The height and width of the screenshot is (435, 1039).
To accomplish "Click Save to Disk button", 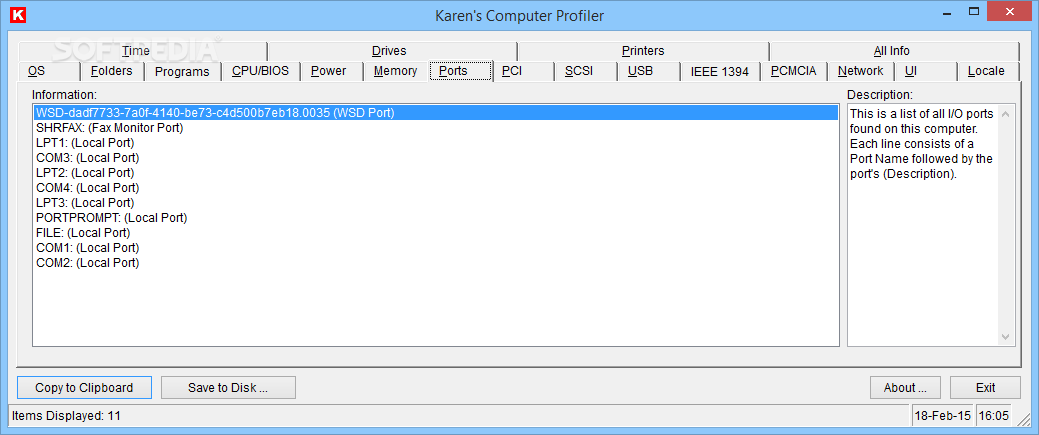I will point(228,388).
